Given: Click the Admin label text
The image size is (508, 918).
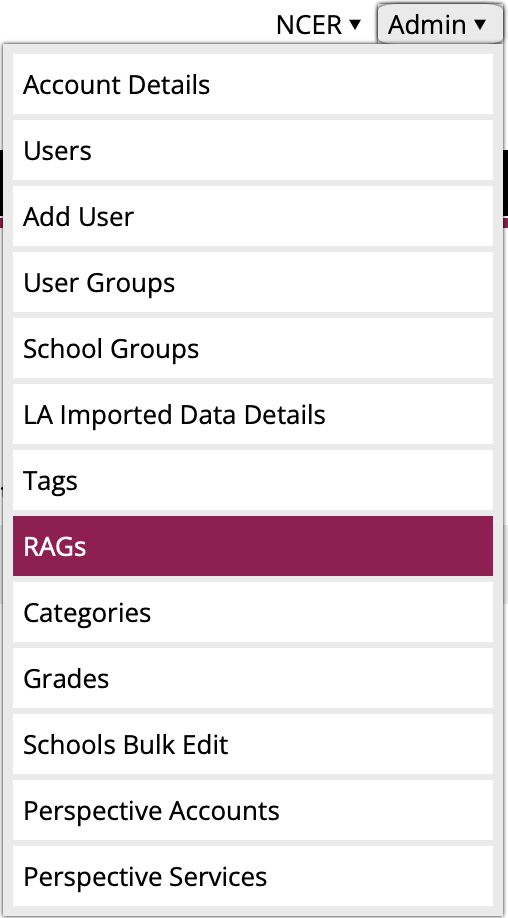Looking at the screenshot, I should tap(427, 25).
